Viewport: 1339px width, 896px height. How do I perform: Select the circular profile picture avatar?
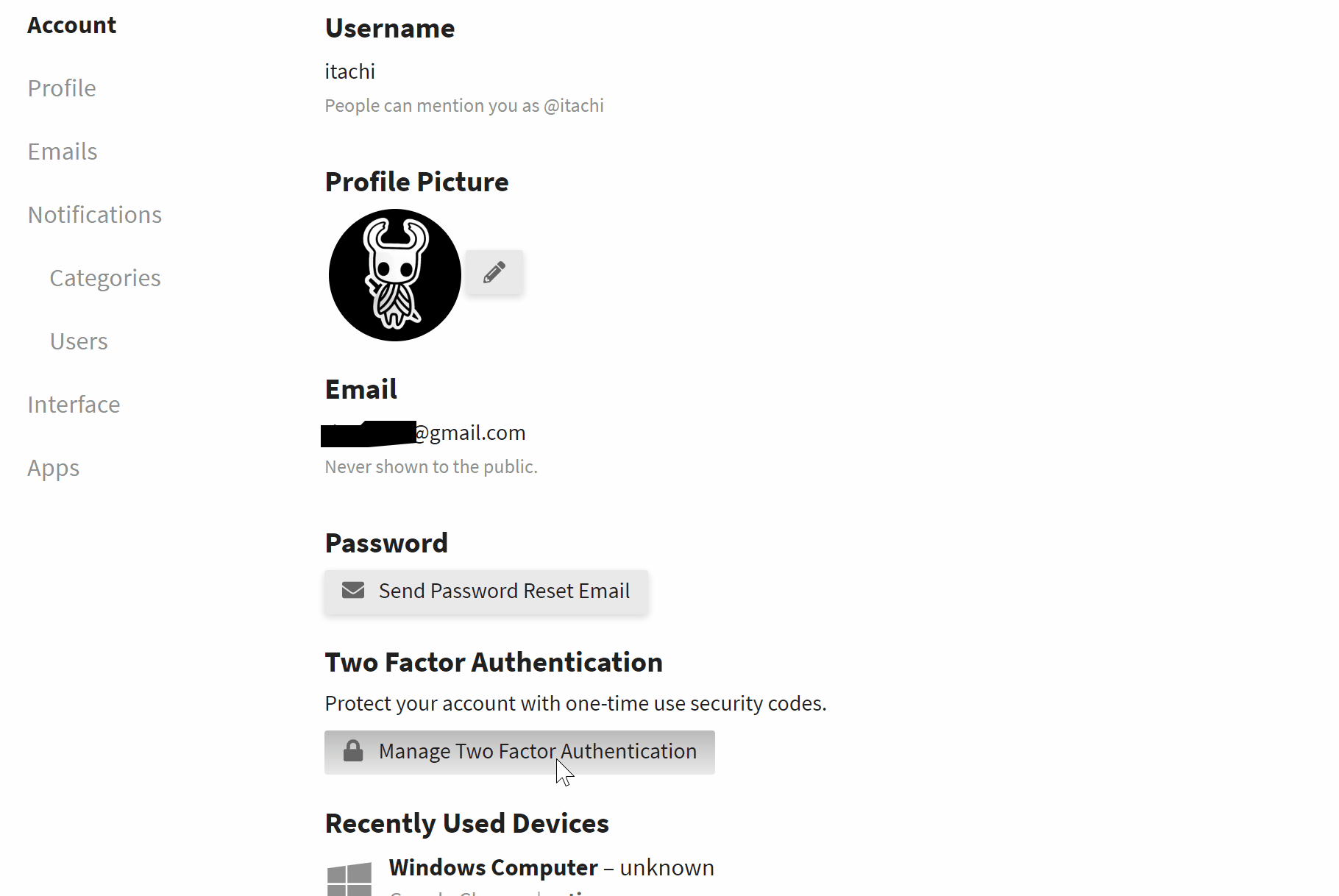click(x=395, y=275)
